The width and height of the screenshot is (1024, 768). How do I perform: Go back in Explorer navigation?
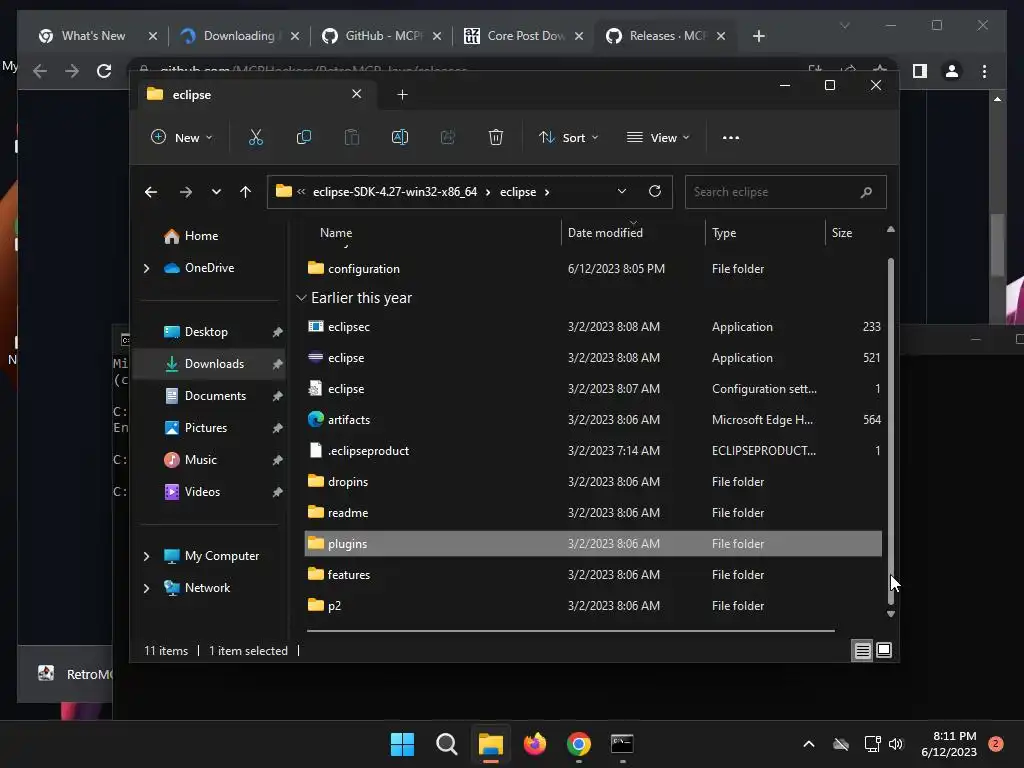point(151,192)
